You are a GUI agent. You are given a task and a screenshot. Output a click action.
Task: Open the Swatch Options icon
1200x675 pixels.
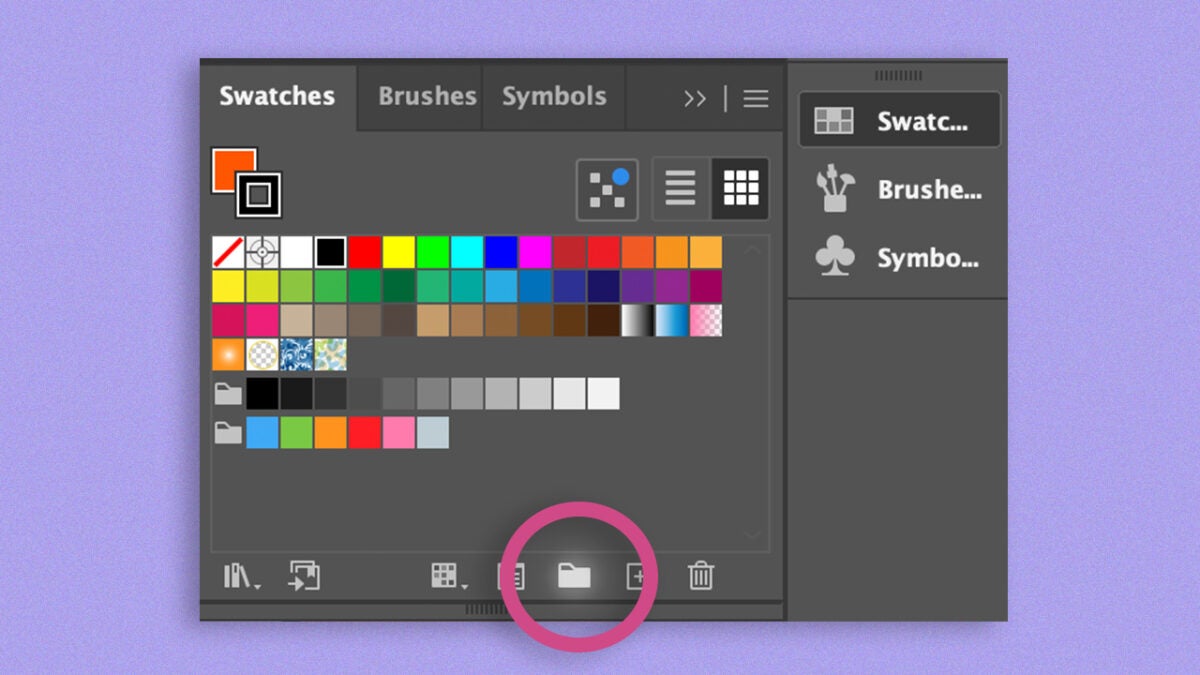point(512,576)
